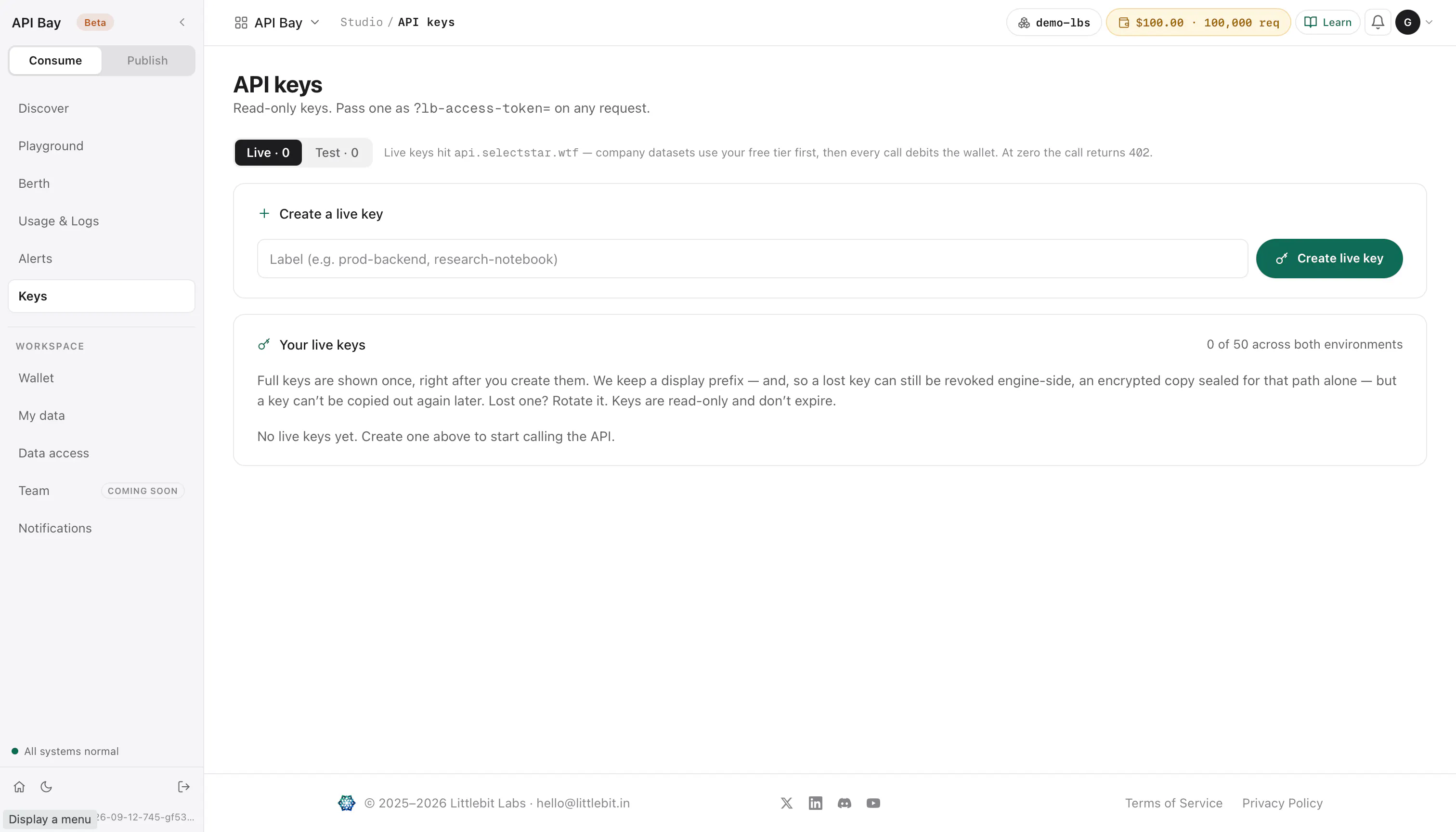Click the Littlebit Labs logo in footer
This screenshot has height=832, width=1456.
[346, 803]
